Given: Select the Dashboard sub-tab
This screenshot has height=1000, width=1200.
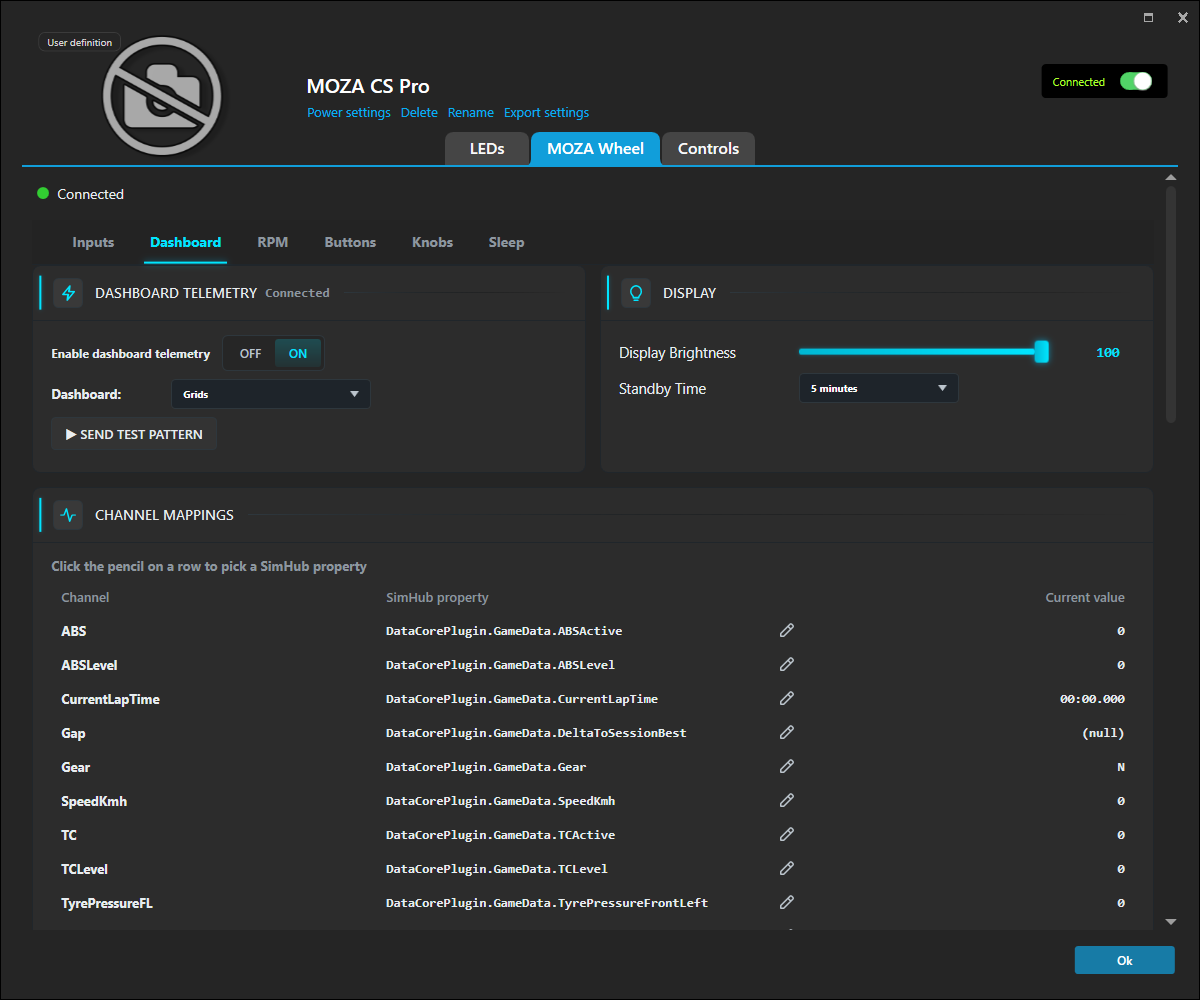Looking at the screenshot, I should click(x=185, y=242).
